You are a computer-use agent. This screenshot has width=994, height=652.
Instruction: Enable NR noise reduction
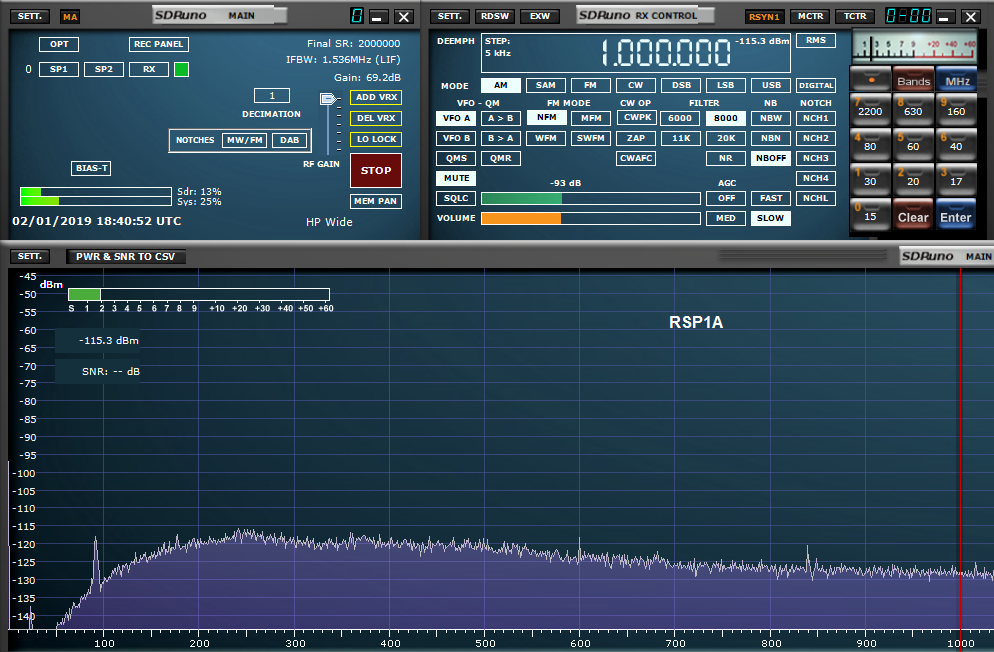tap(726, 158)
